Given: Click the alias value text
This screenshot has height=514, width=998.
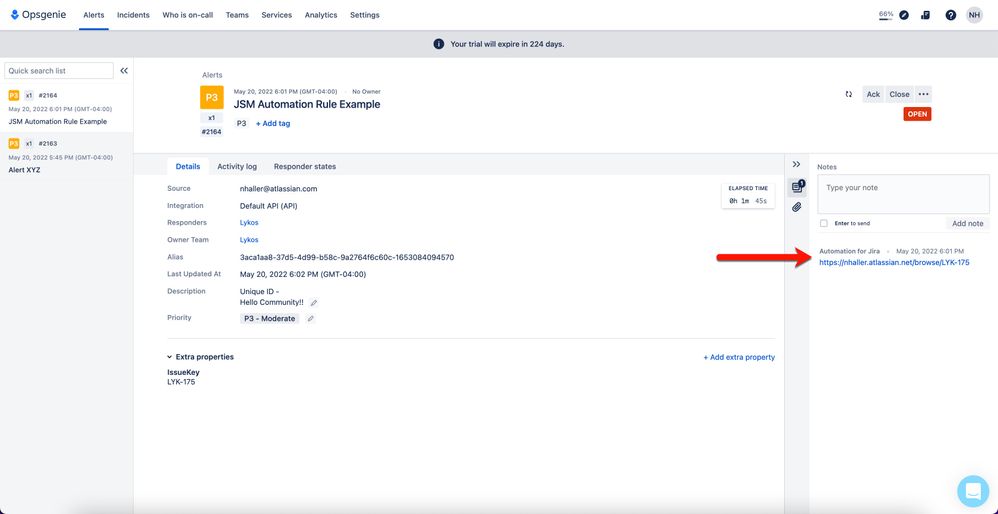Looking at the screenshot, I should [x=347, y=257].
